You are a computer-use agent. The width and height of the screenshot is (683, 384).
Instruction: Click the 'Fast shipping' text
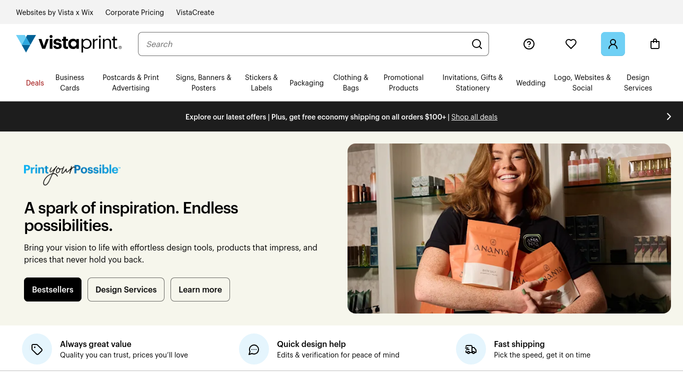(x=519, y=344)
